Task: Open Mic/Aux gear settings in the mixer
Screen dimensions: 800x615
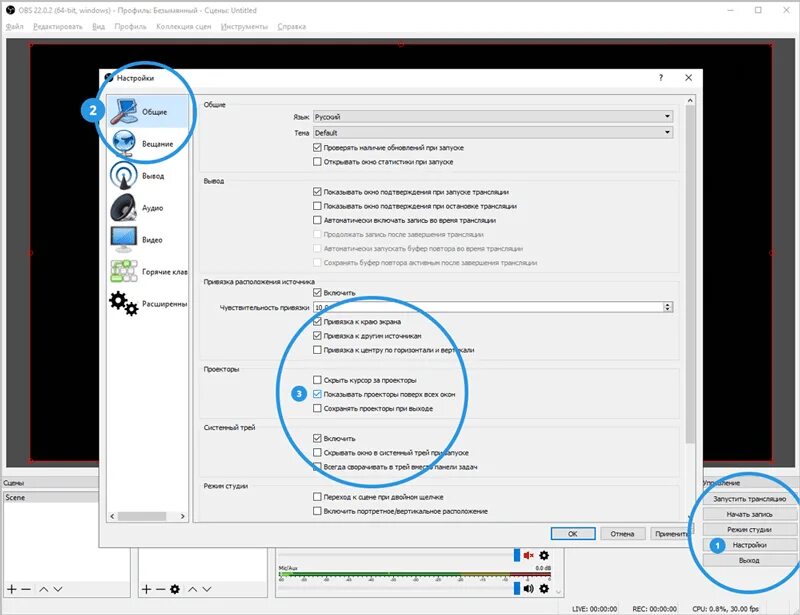Action: coord(544,588)
